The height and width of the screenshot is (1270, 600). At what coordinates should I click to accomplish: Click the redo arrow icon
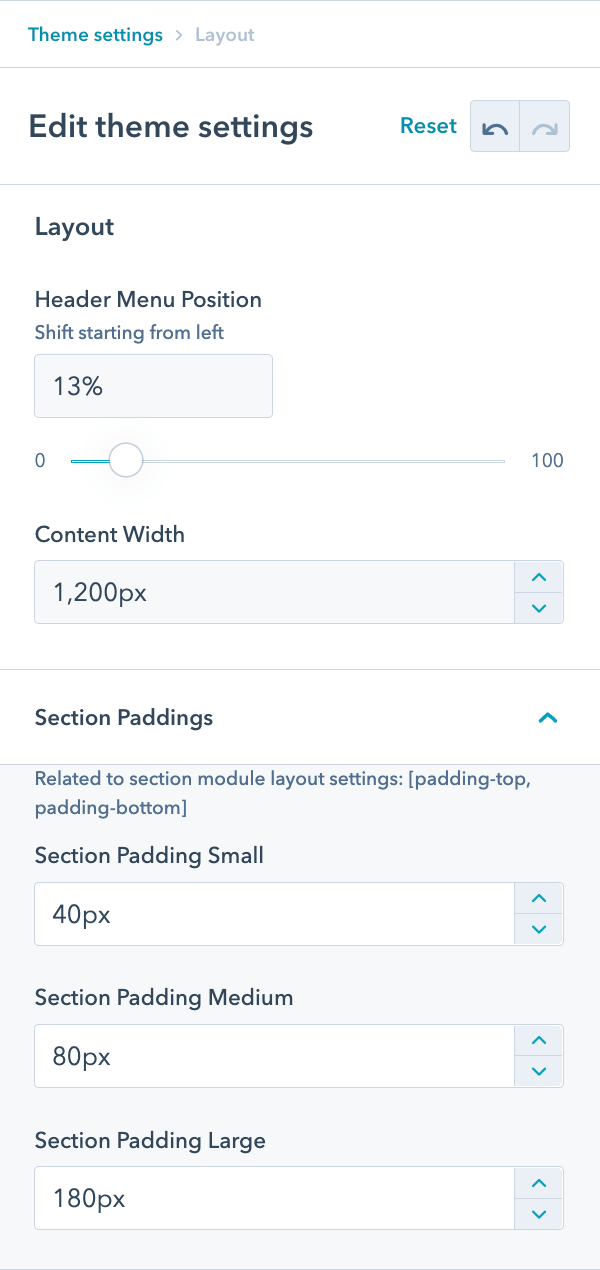[543, 126]
